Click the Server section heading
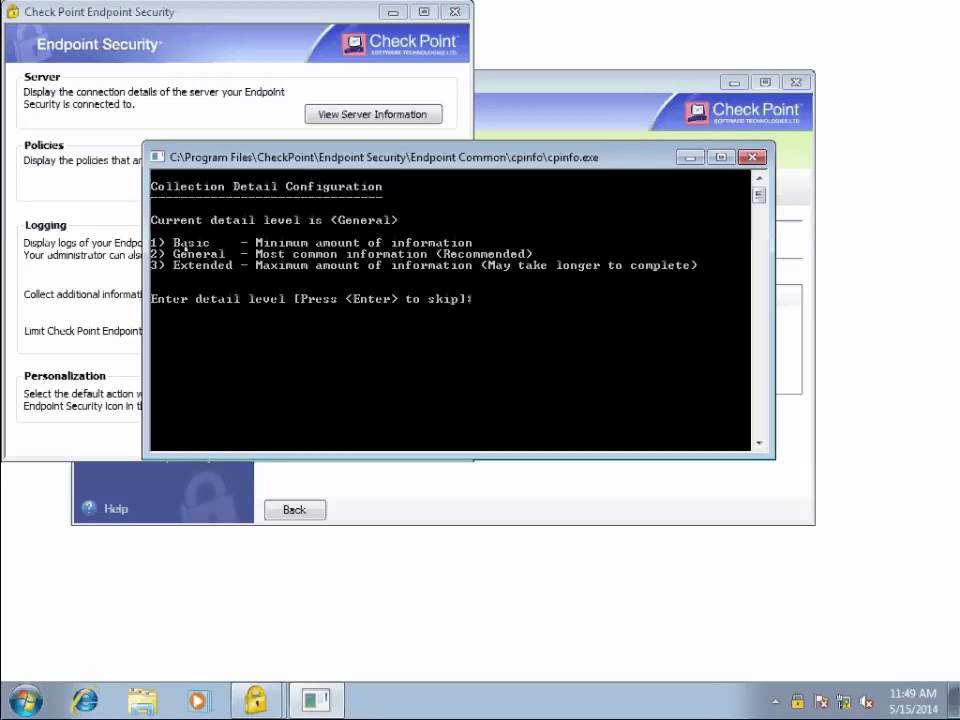This screenshot has width=960, height=720. [x=42, y=77]
